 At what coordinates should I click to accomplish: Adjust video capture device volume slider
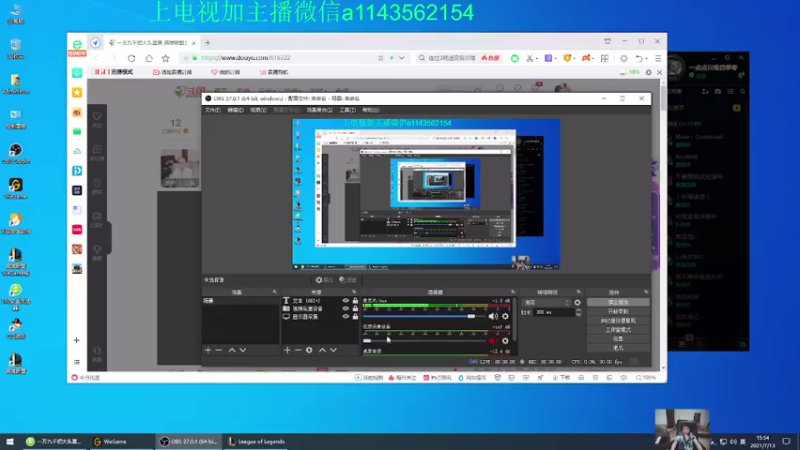(423, 341)
